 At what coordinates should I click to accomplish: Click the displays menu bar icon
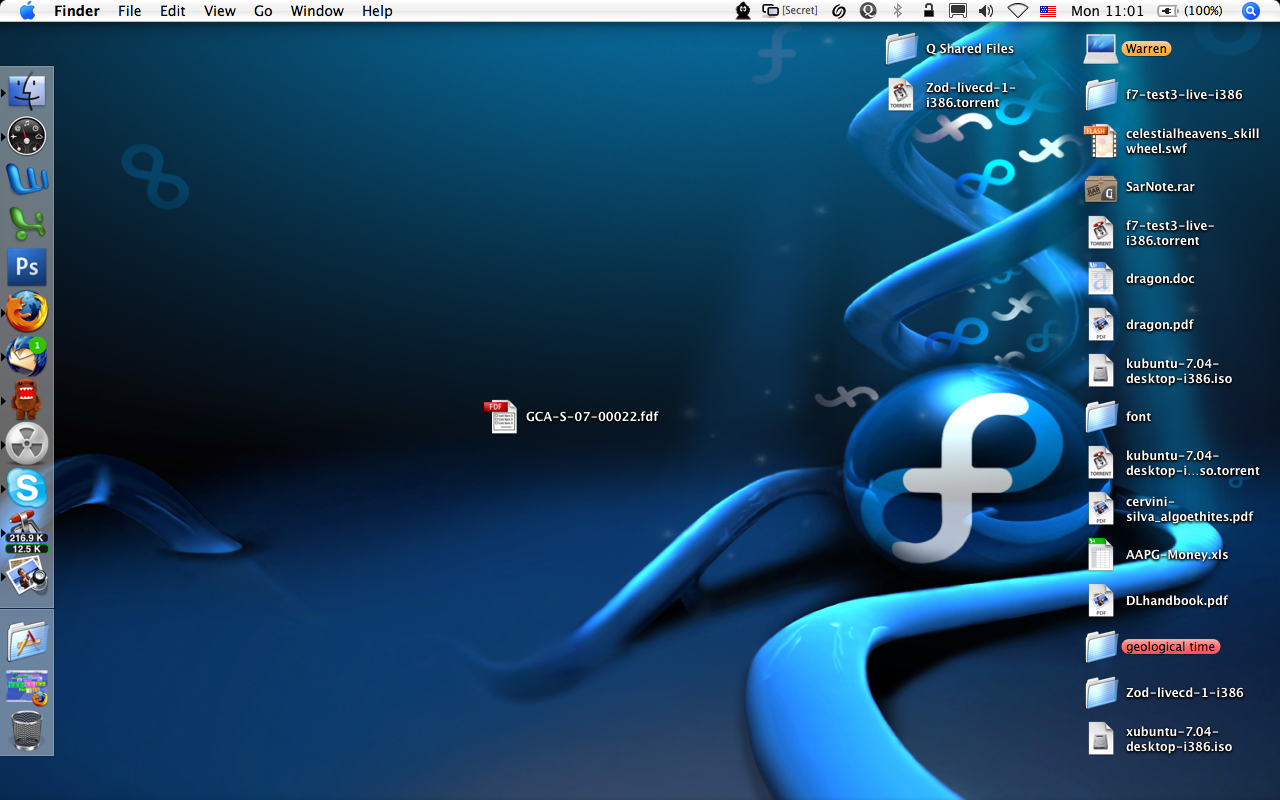point(957,11)
